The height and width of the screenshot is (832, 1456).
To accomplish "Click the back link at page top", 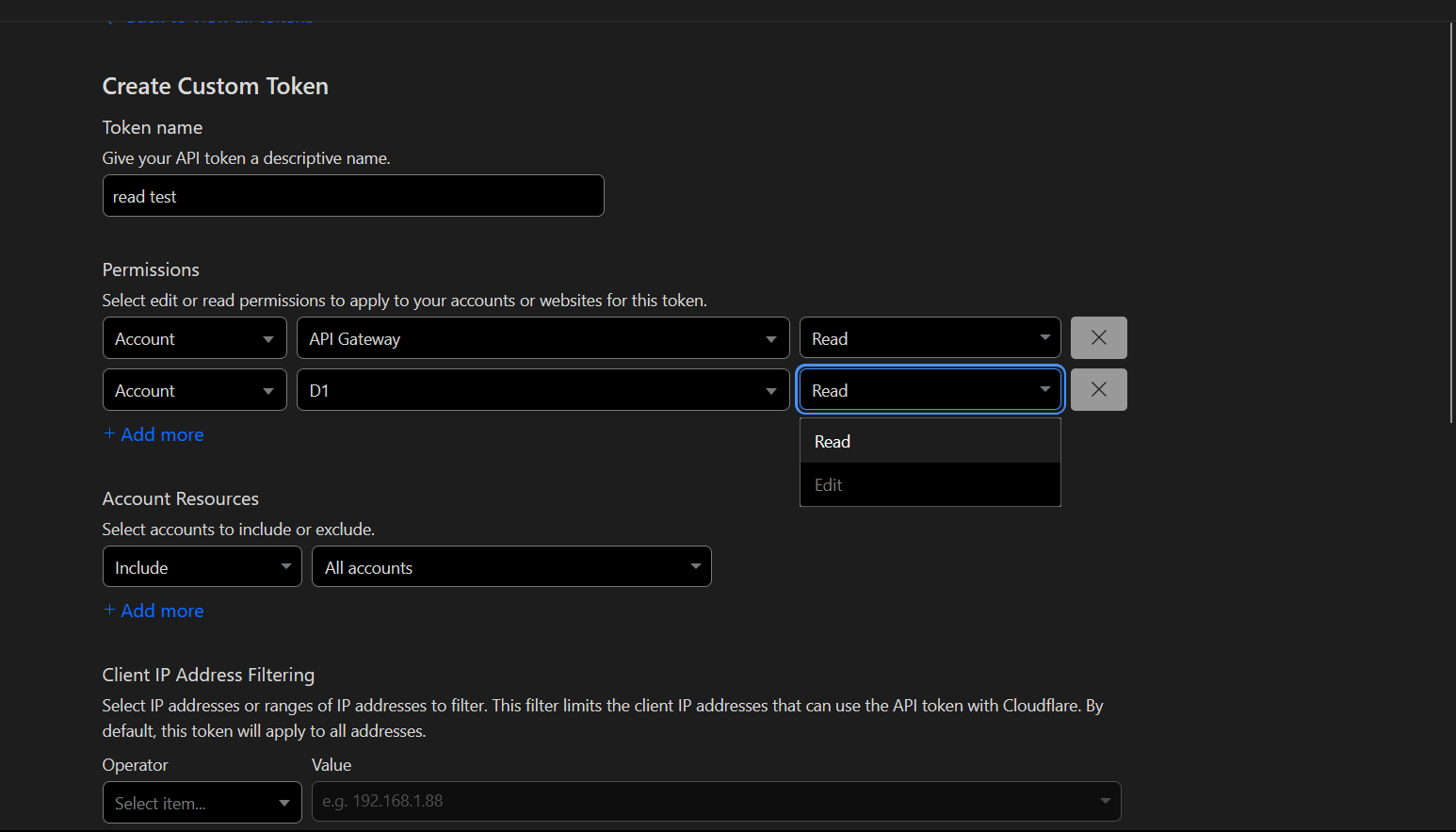I will click(217, 17).
